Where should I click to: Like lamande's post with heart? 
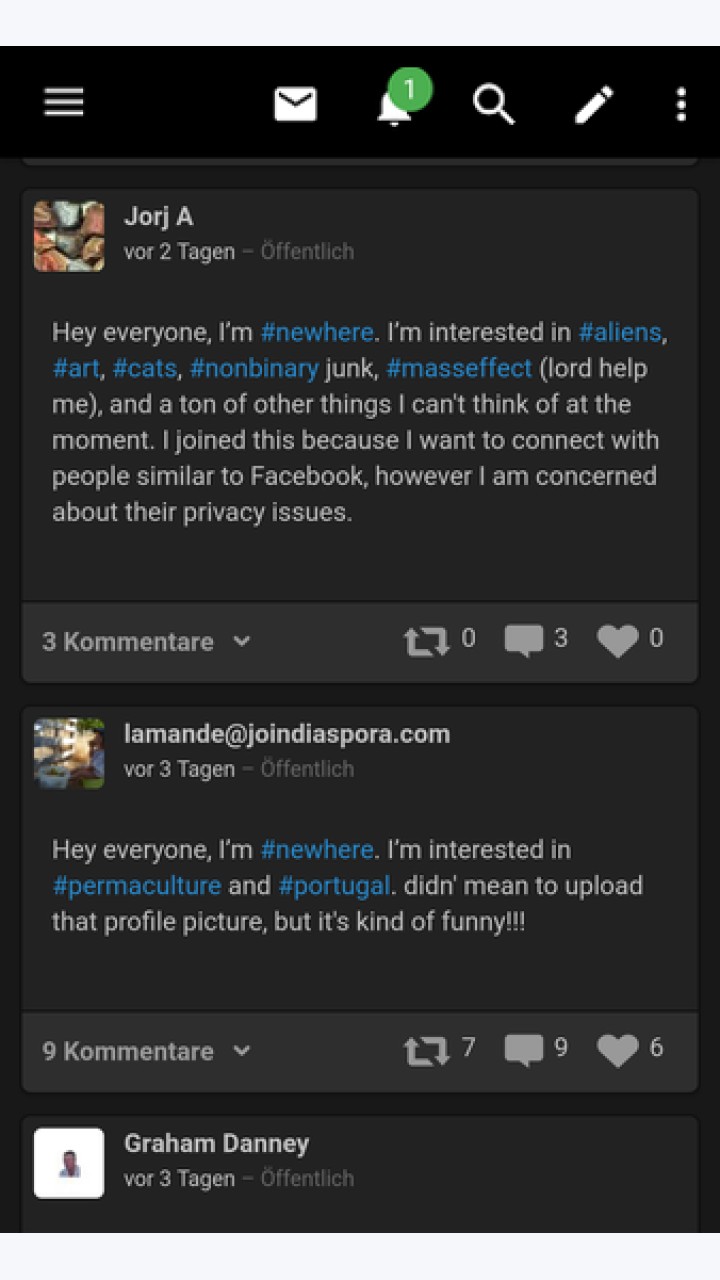coord(617,1050)
